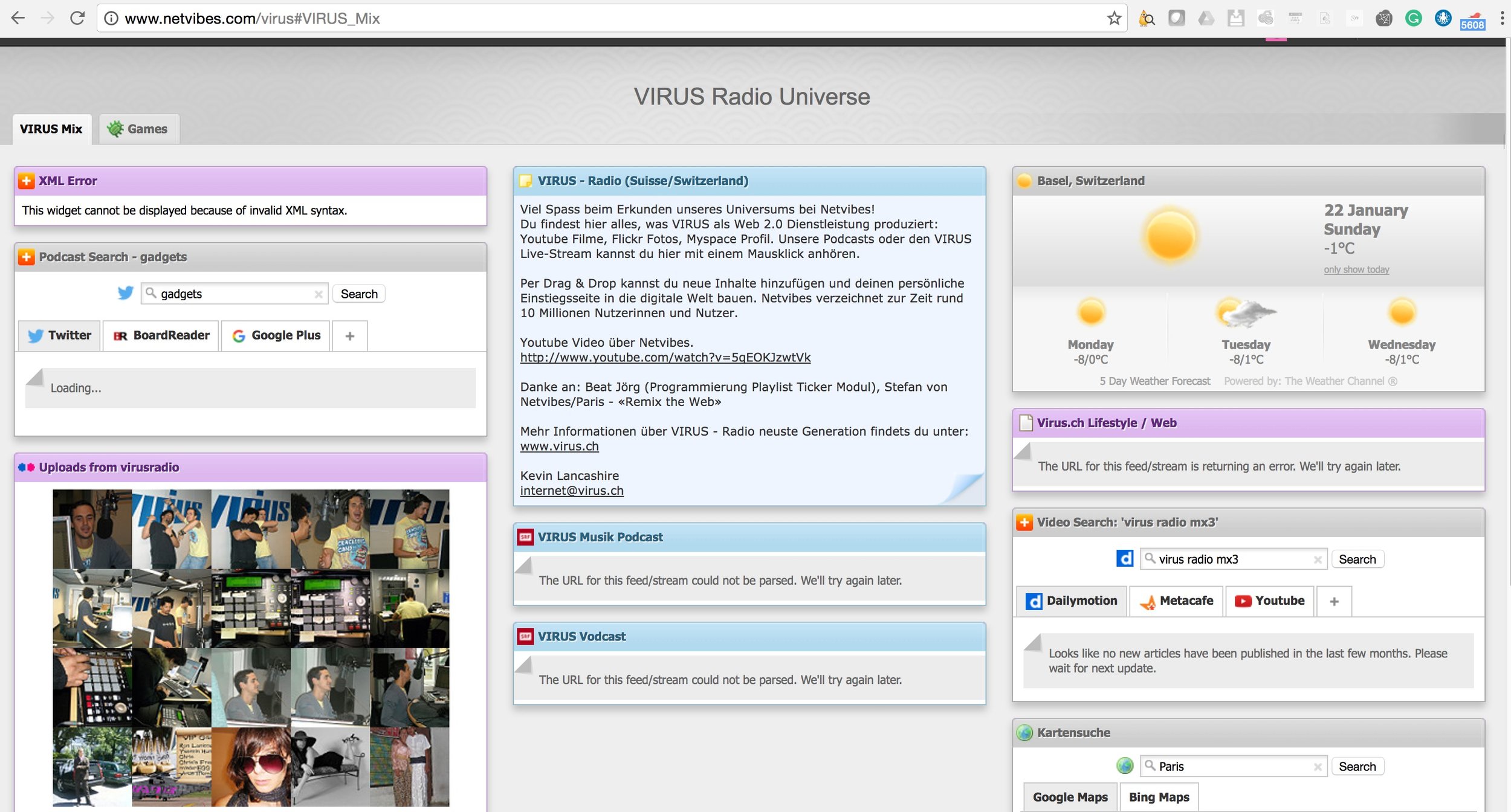
Task: Click the orange plus icon on XML Error widget
Action: (26, 181)
